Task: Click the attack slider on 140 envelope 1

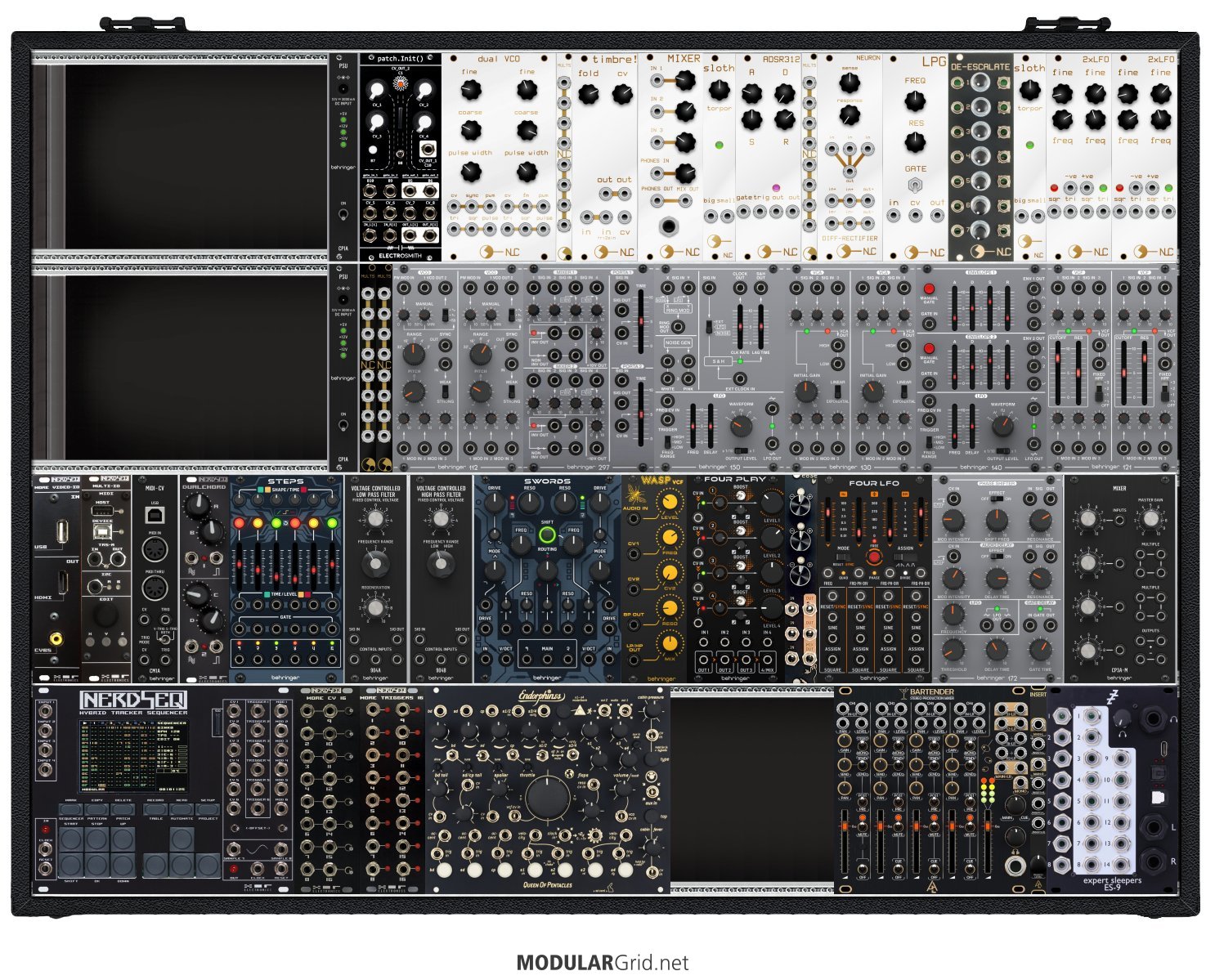Action: tap(954, 307)
